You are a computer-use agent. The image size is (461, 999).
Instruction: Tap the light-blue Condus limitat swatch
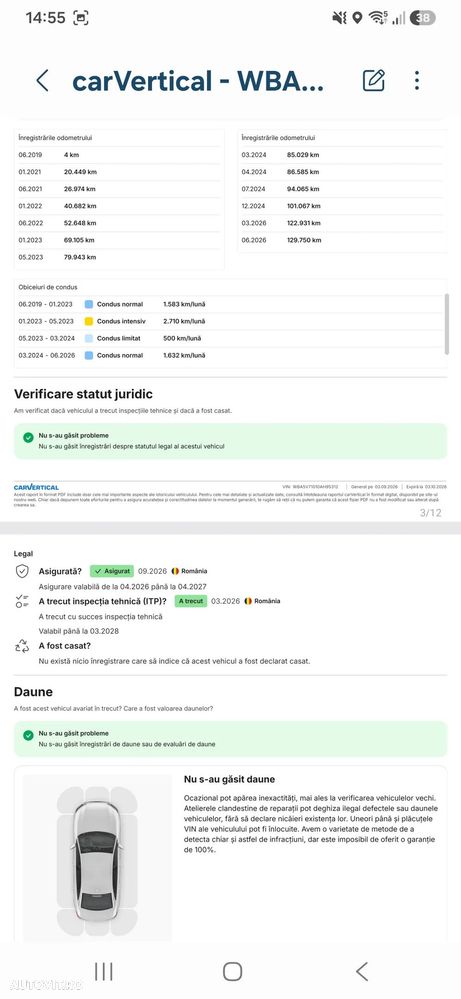tap(89, 338)
